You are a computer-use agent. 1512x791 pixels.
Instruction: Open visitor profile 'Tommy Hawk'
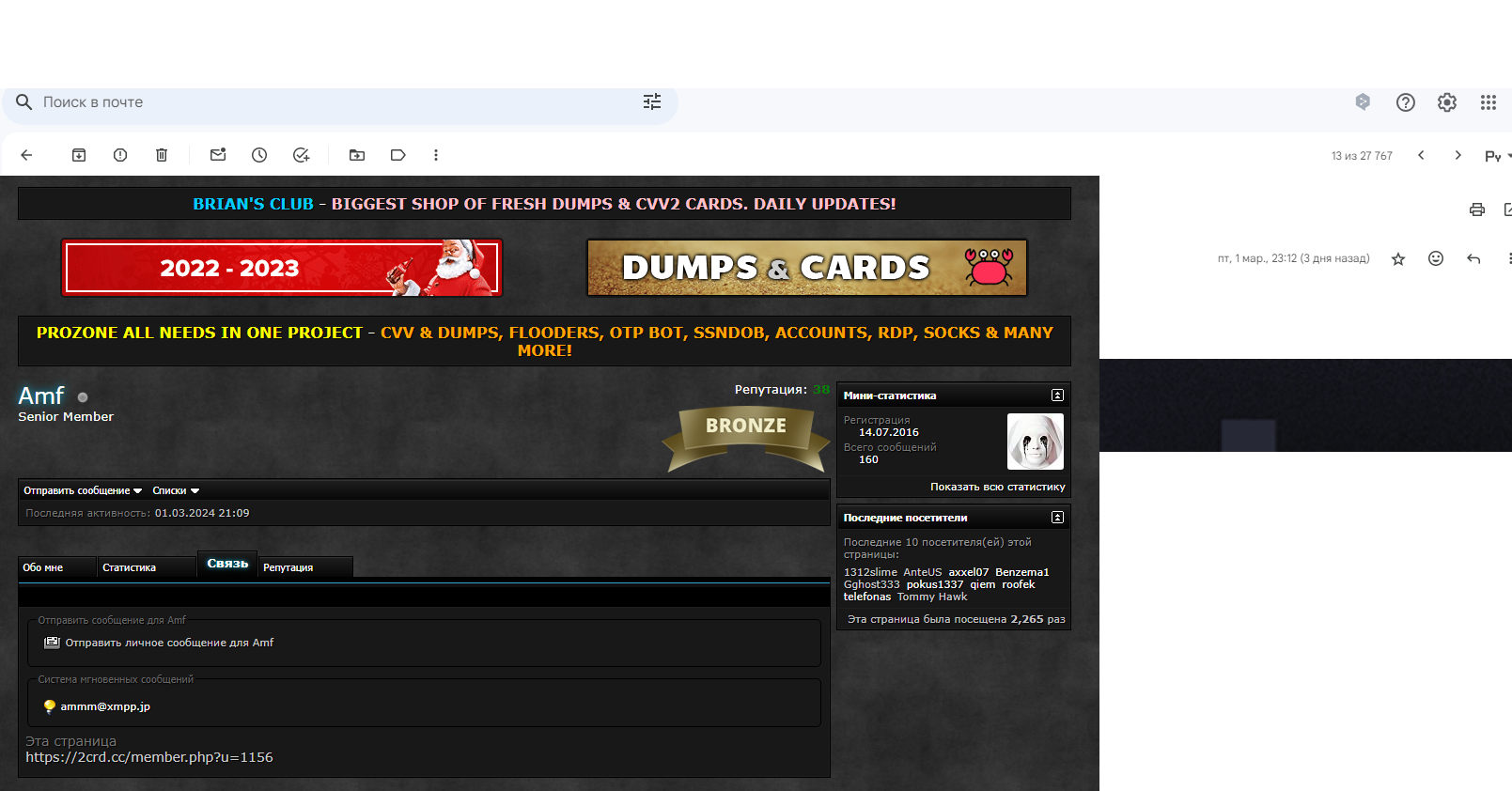click(x=931, y=597)
